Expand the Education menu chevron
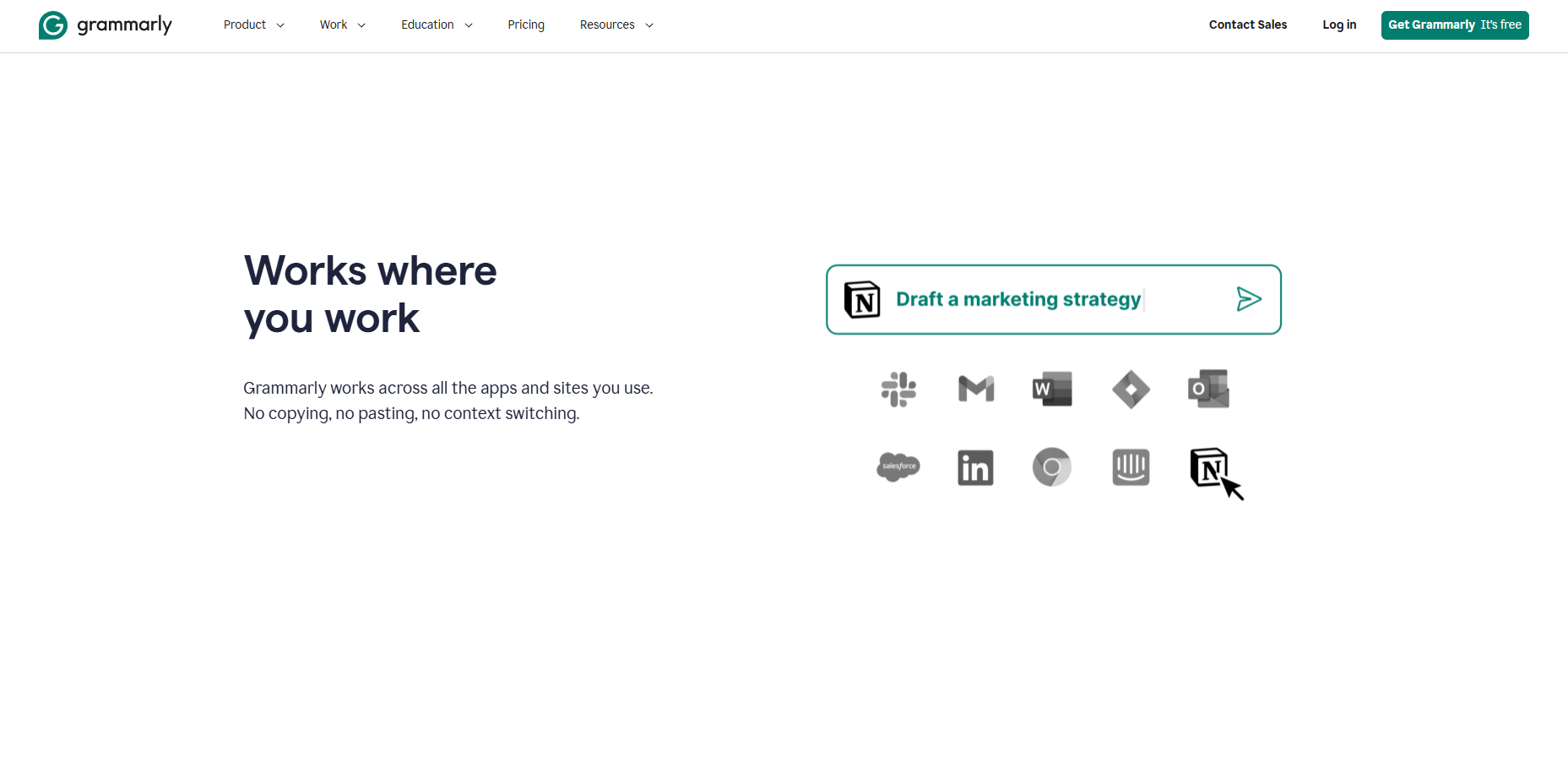1568x779 pixels. click(469, 25)
